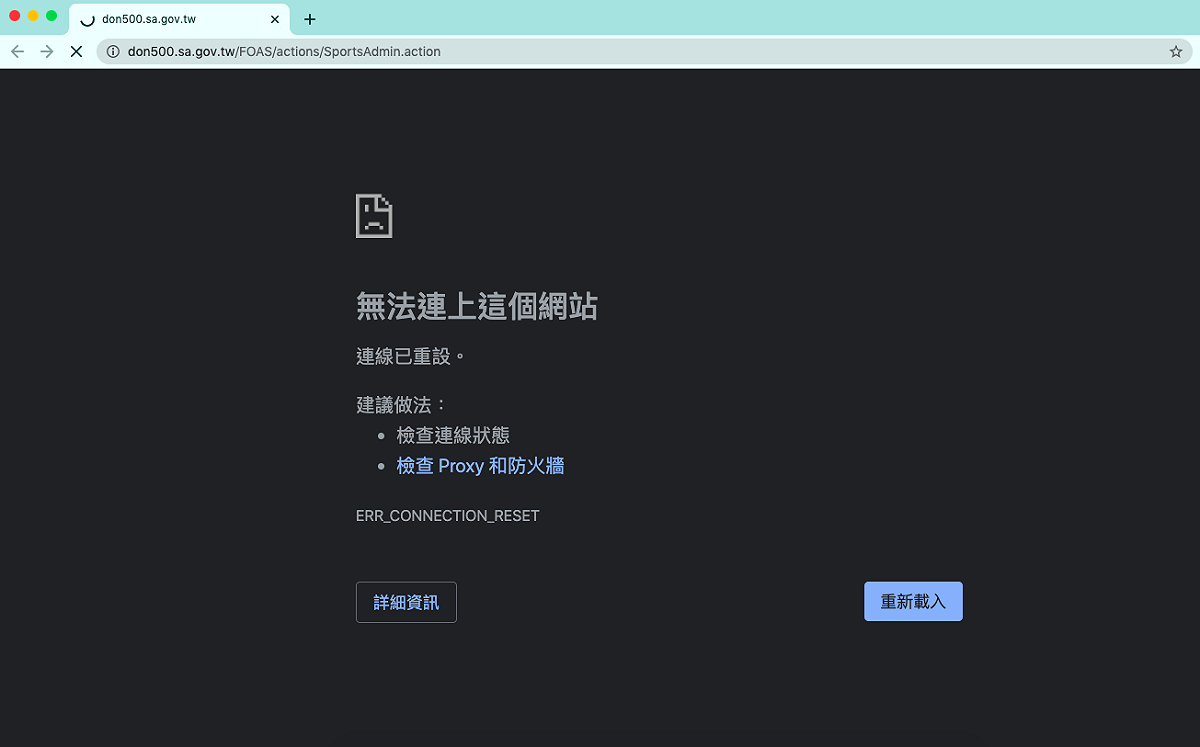Click the forward navigation arrow
The image size is (1200, 747).
[46, 51]
